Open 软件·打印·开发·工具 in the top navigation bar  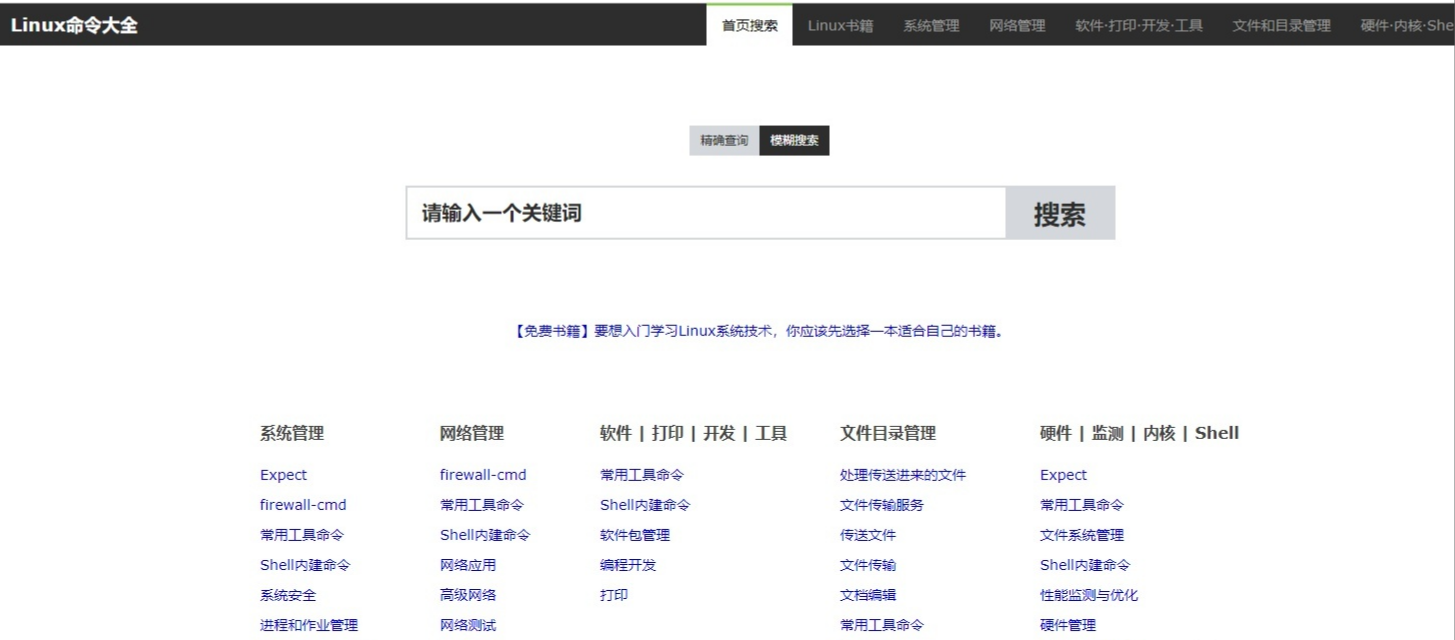pyautogui.click(x=1139, y=26)
